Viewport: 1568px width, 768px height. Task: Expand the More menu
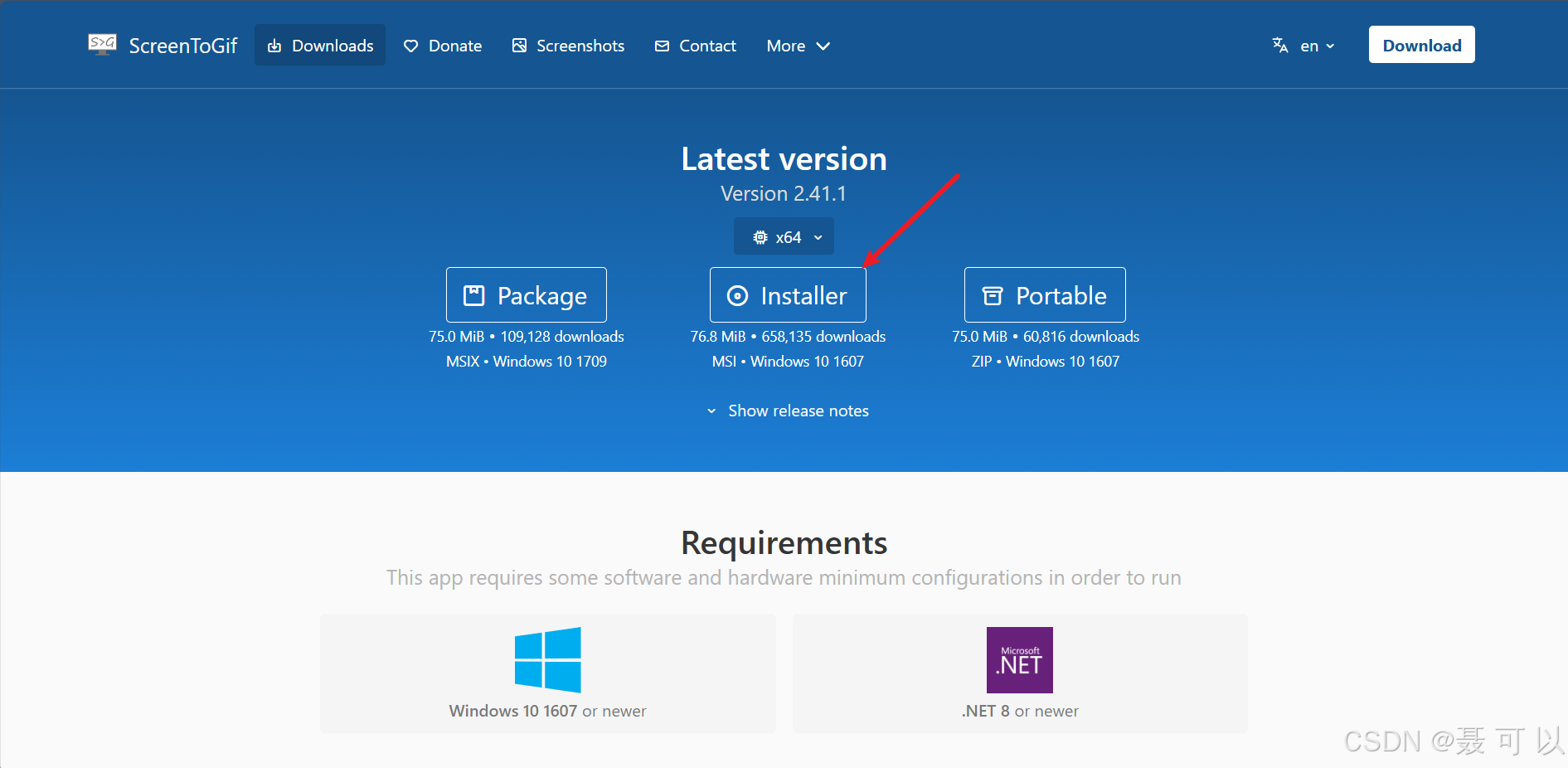798,46
